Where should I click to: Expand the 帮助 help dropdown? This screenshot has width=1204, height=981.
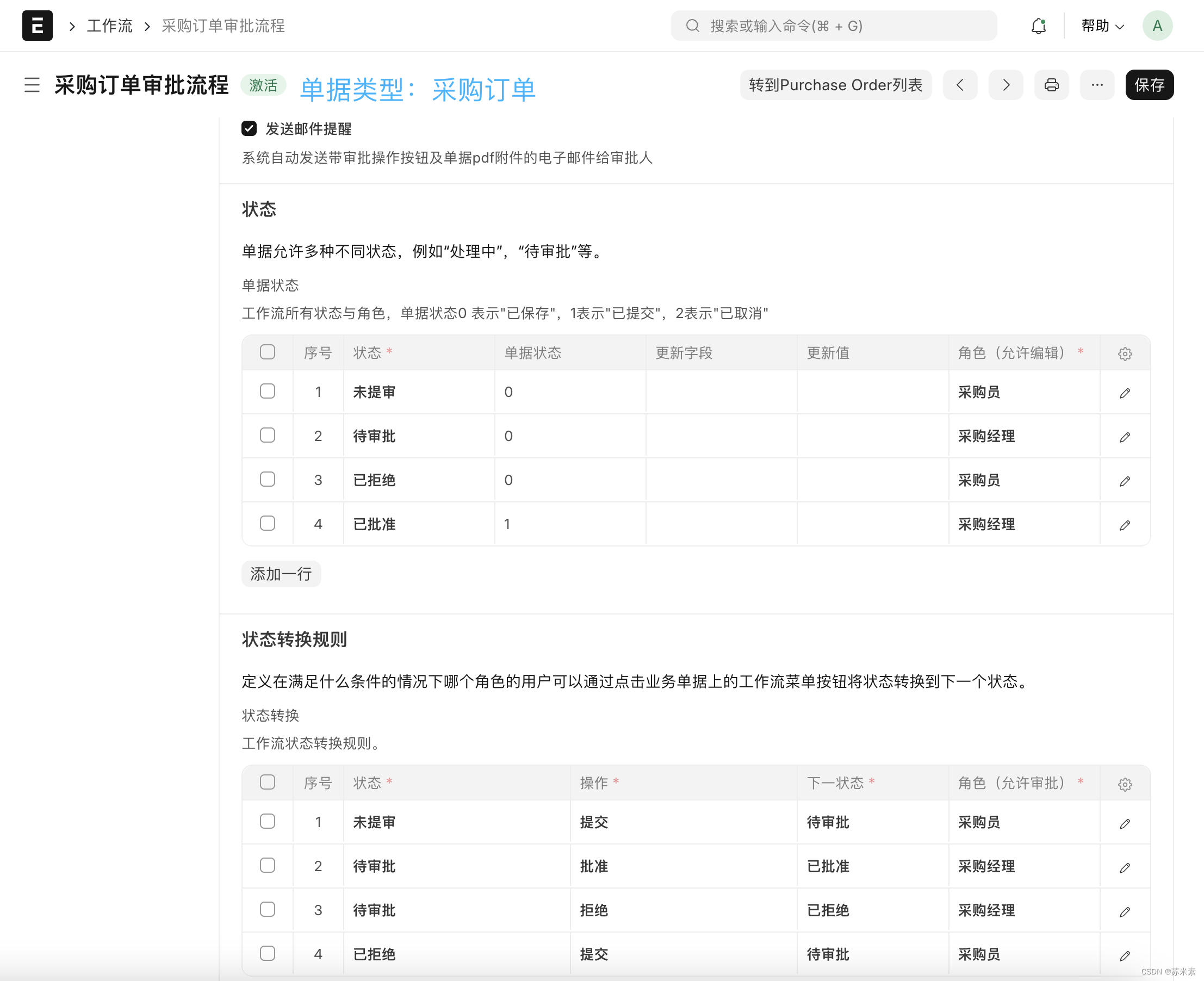click(x=1102, y=26)
